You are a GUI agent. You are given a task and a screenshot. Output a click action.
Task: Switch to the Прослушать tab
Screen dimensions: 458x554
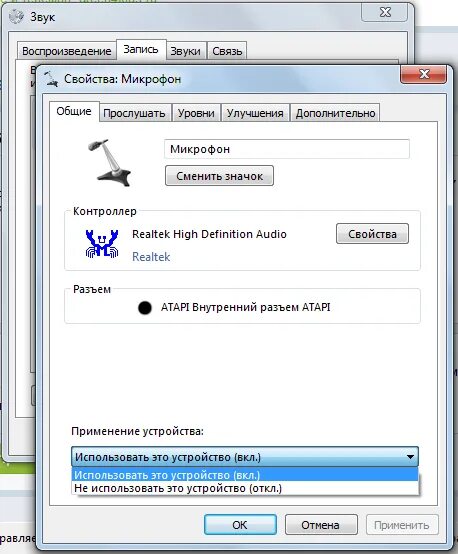[x=134, y=113]
